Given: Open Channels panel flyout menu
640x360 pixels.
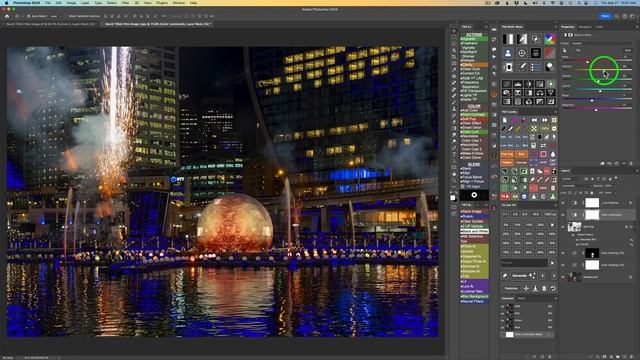Looking at the screenshot, I should pos(555,298).
